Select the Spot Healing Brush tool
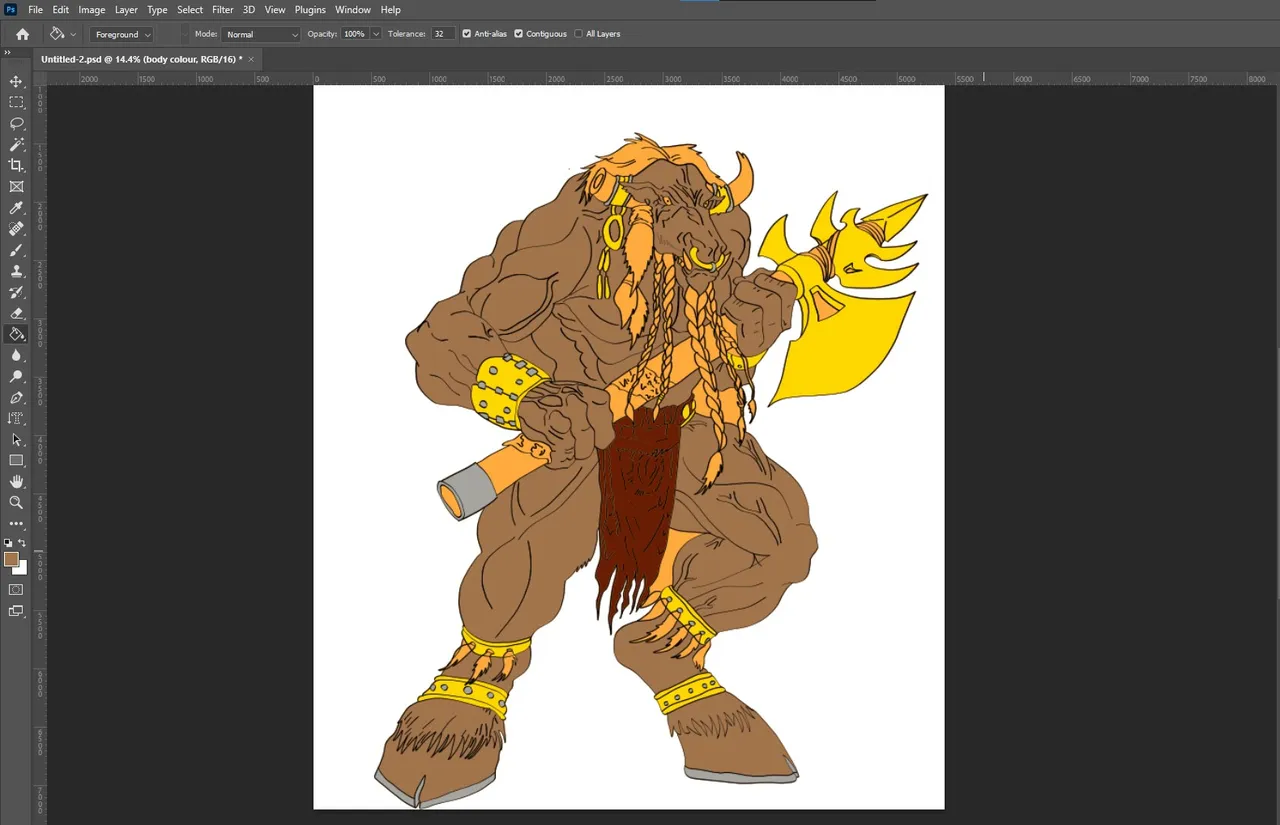The height and width of the screenshot is (825, 1280). pos(16,229)
